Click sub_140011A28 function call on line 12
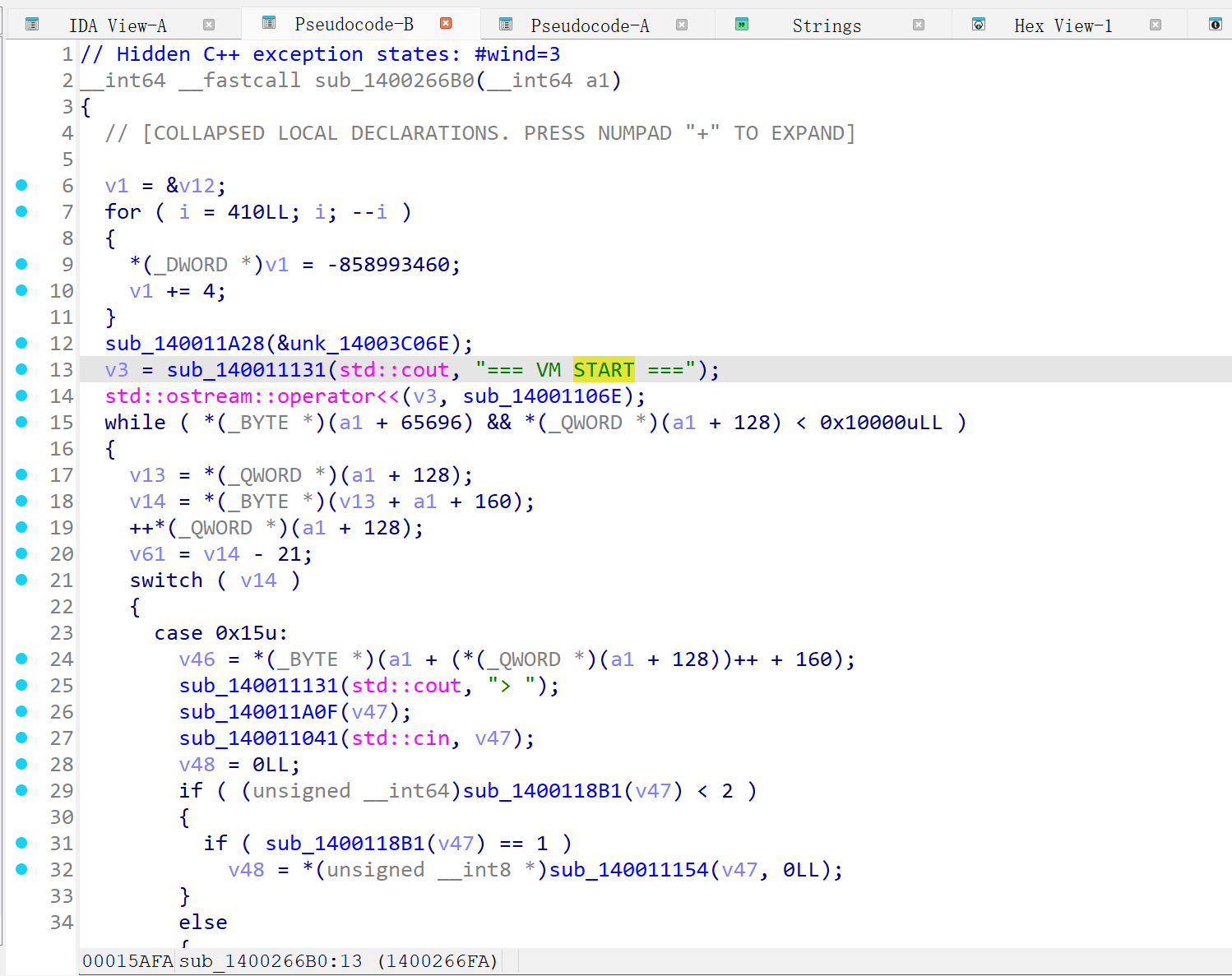The height and width of the screenshot is (976, 1232). 184,344
